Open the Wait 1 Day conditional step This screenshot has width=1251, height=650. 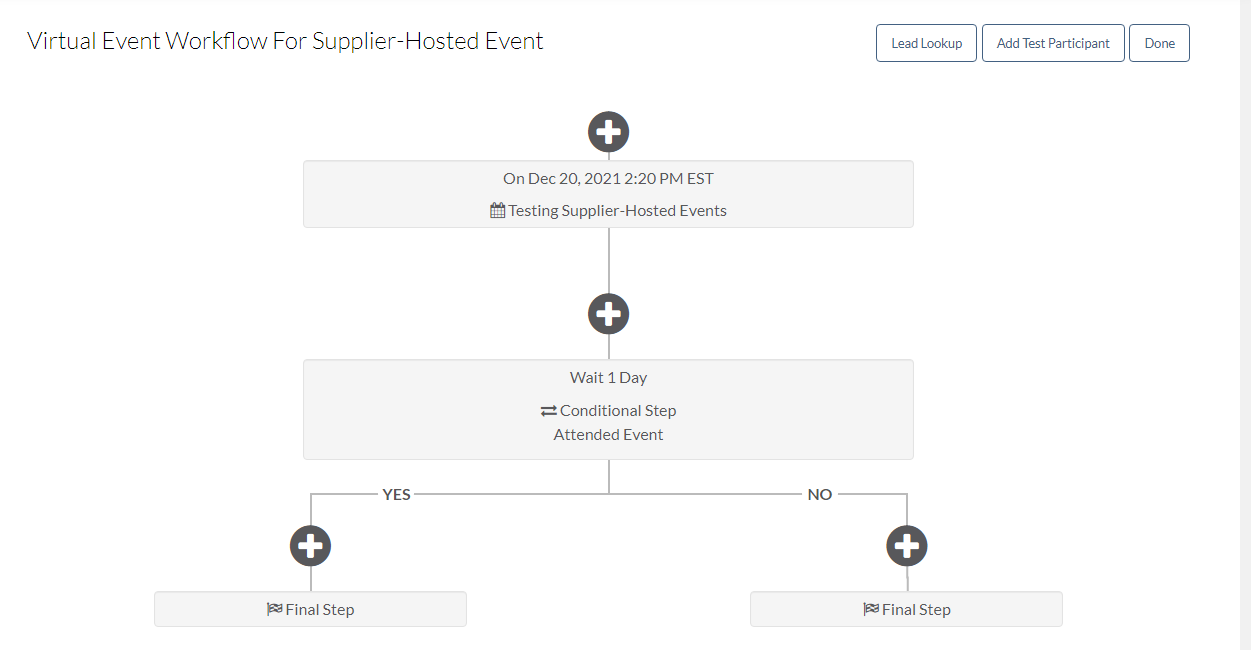point(608,410)
